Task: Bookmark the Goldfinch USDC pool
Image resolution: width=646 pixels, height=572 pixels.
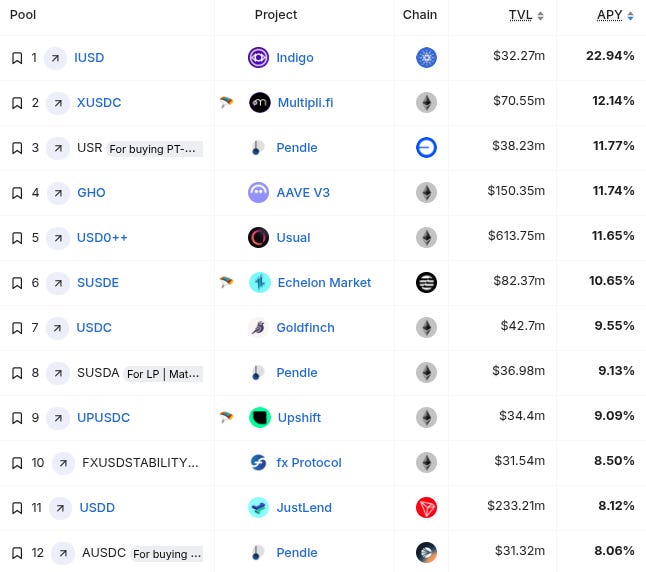Action: coord(17,328)
